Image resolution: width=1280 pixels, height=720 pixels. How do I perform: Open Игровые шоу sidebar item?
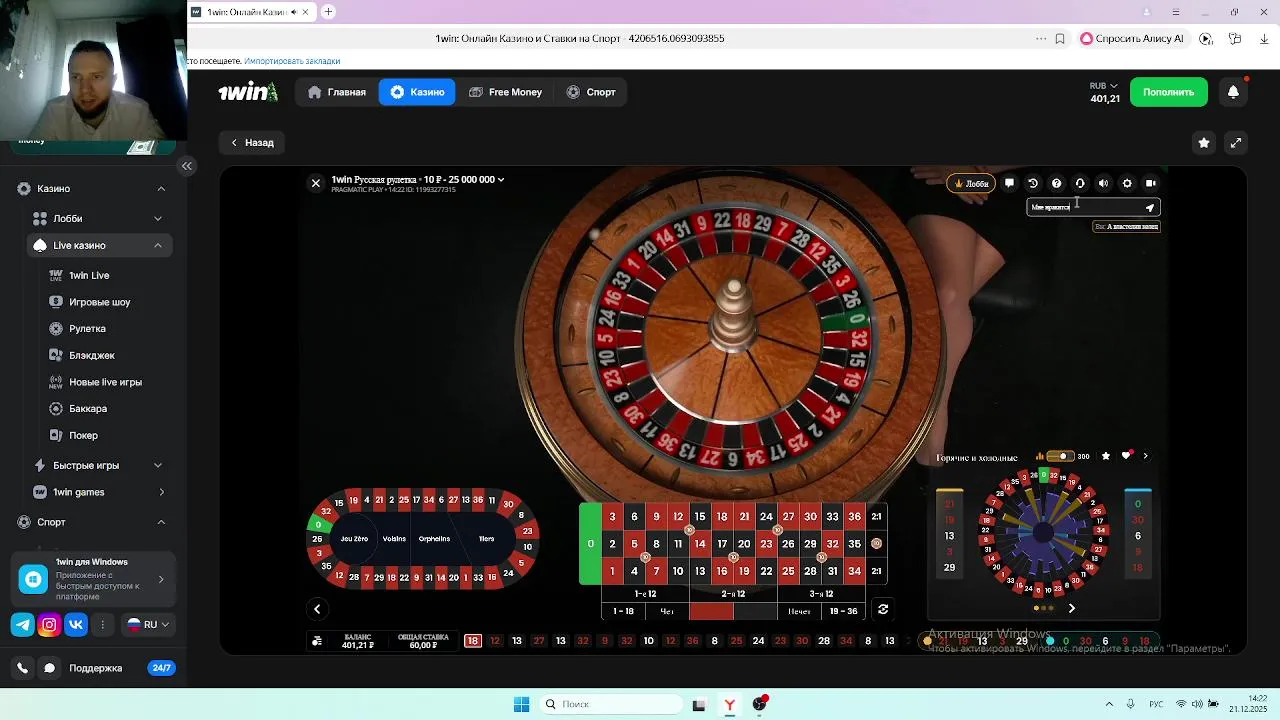(99, 302)
